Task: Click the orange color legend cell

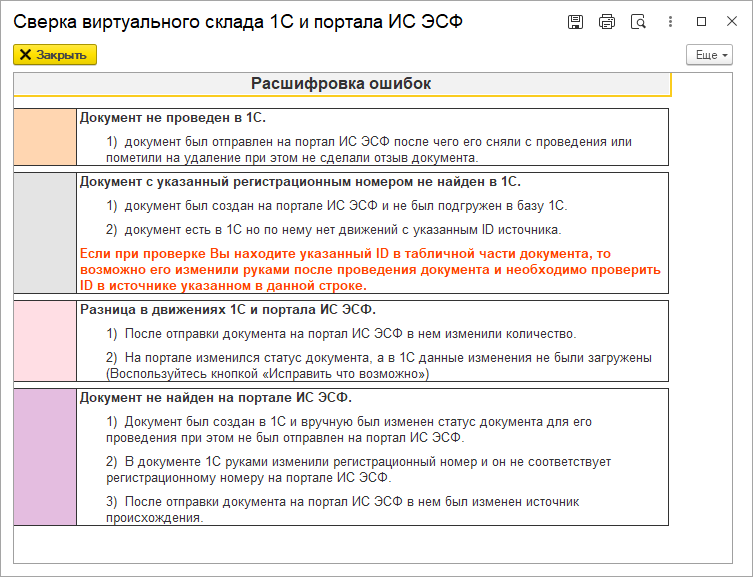Action: (45, 137)
